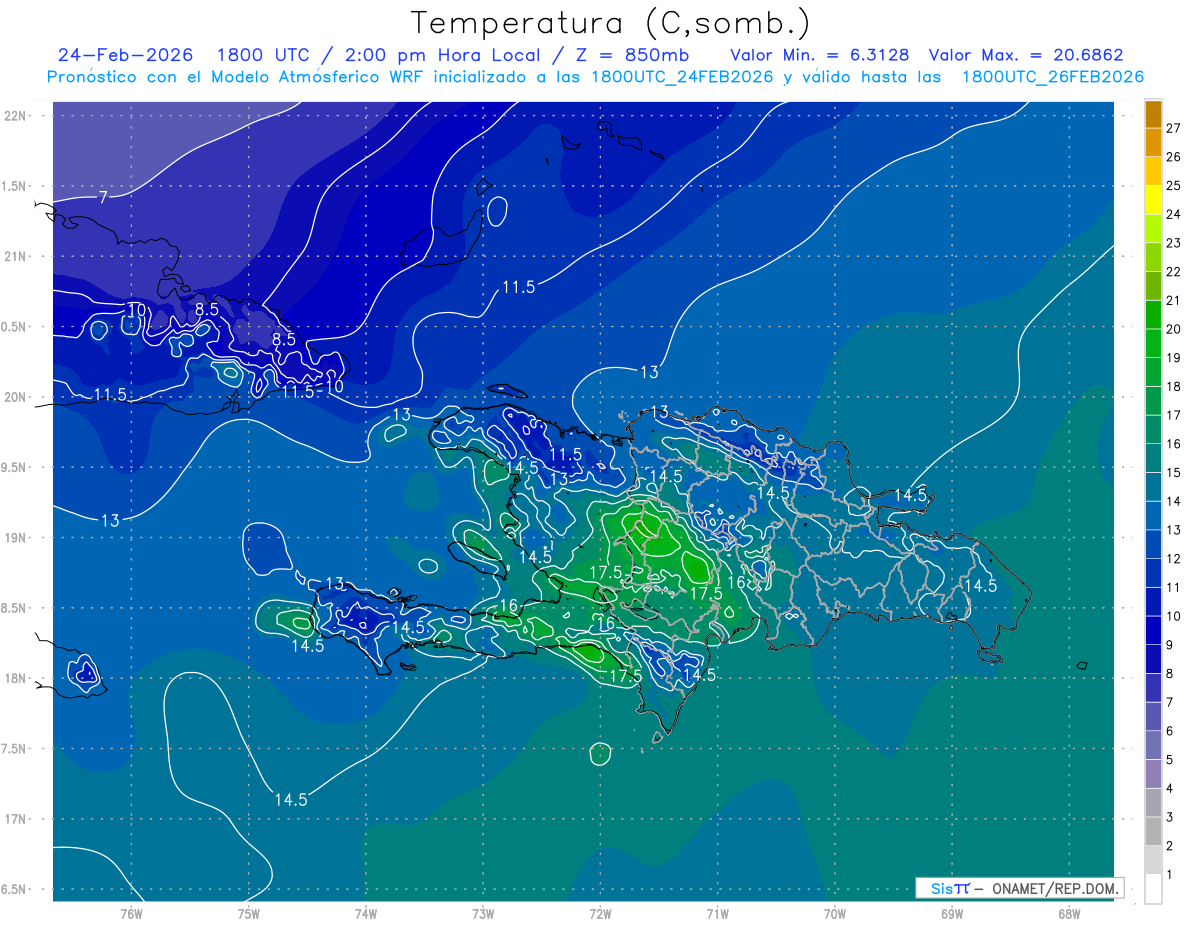
Task: Click the '7' contour label on the map
Action: click(103, 197)
